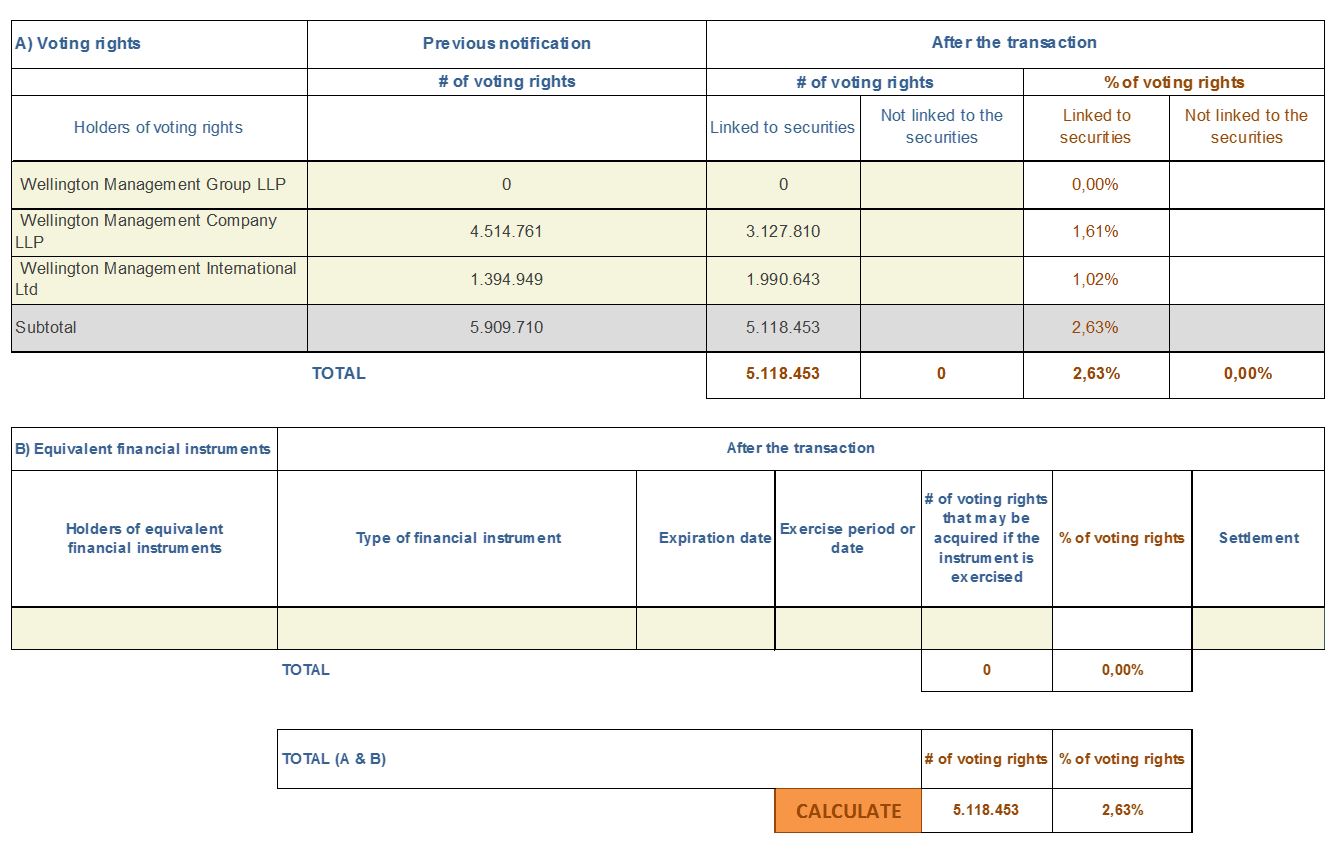Select the empty exercise period or date cell
The height and width of the screenshot is (851, 1337).
(x=848, y=628)
